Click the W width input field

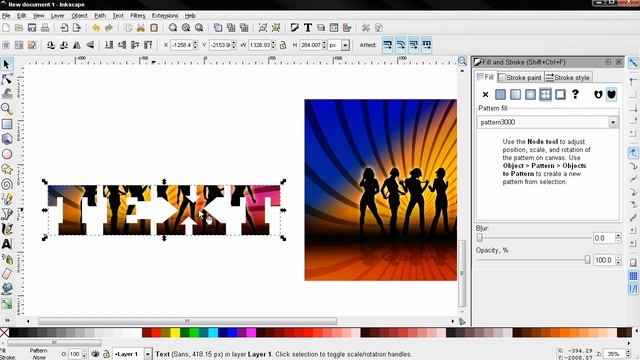pos(259,45)
